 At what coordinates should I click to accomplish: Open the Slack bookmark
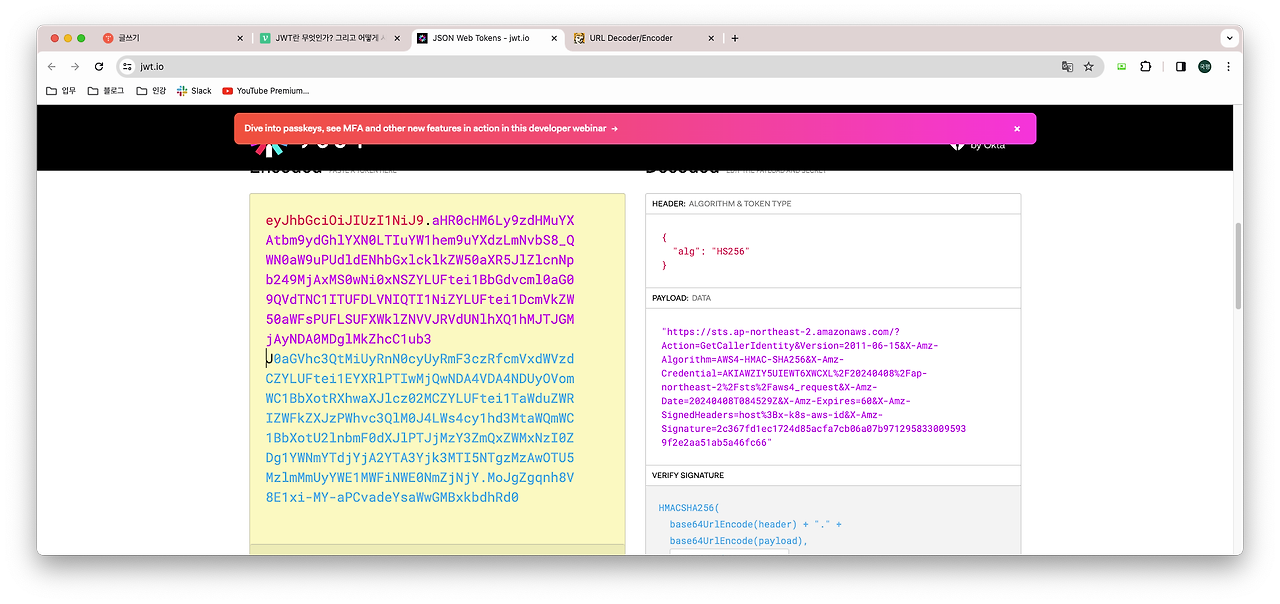click(x=194, y=90)
